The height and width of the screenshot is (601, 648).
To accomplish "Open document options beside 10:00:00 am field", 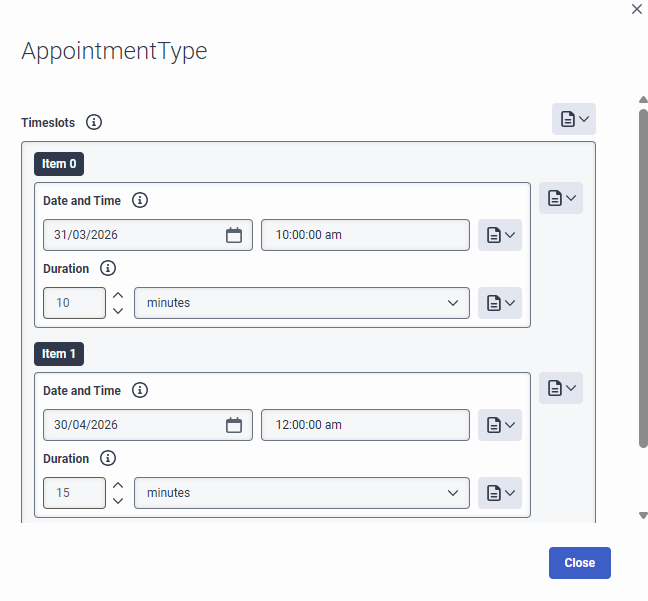I will pos(500,235).
